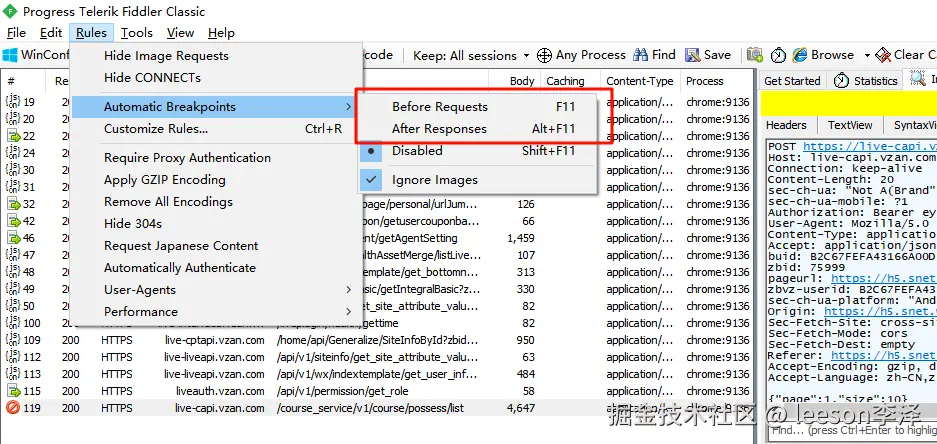Open the live-capi POST URL link
The height and width of the screenshot is (444, 937).
[x=869, y=146]
